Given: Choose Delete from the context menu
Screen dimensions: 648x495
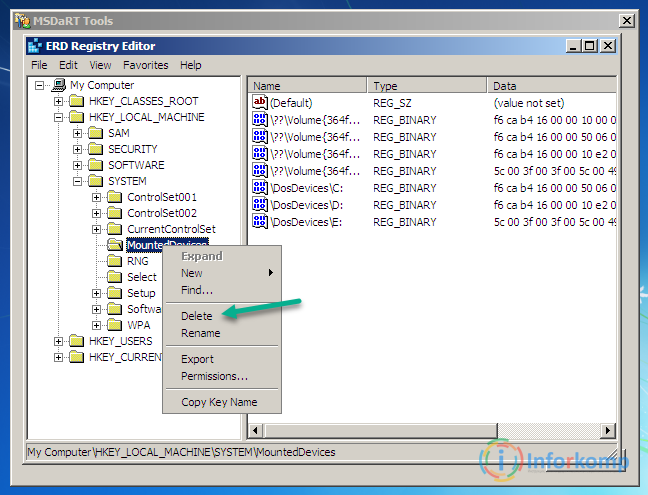Looking at the screenshot, I should pyautogui.click(x=222, y=316).
